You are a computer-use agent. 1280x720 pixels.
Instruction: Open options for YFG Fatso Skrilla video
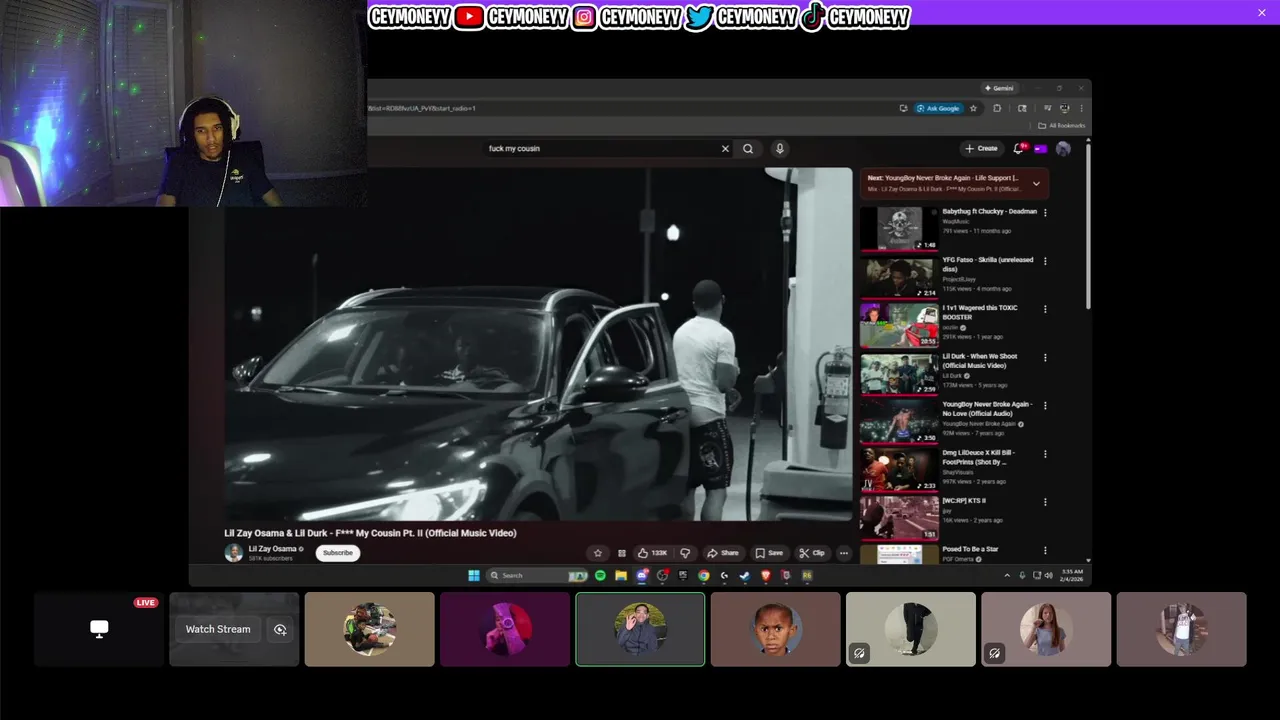click(x=1045, y=261)
